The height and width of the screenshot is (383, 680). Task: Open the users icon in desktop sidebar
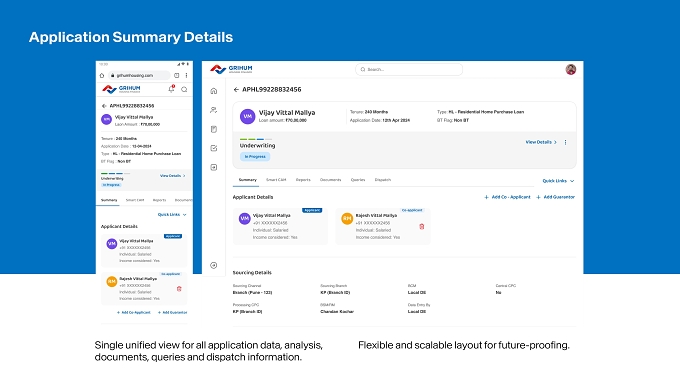(x=213, y=110)
